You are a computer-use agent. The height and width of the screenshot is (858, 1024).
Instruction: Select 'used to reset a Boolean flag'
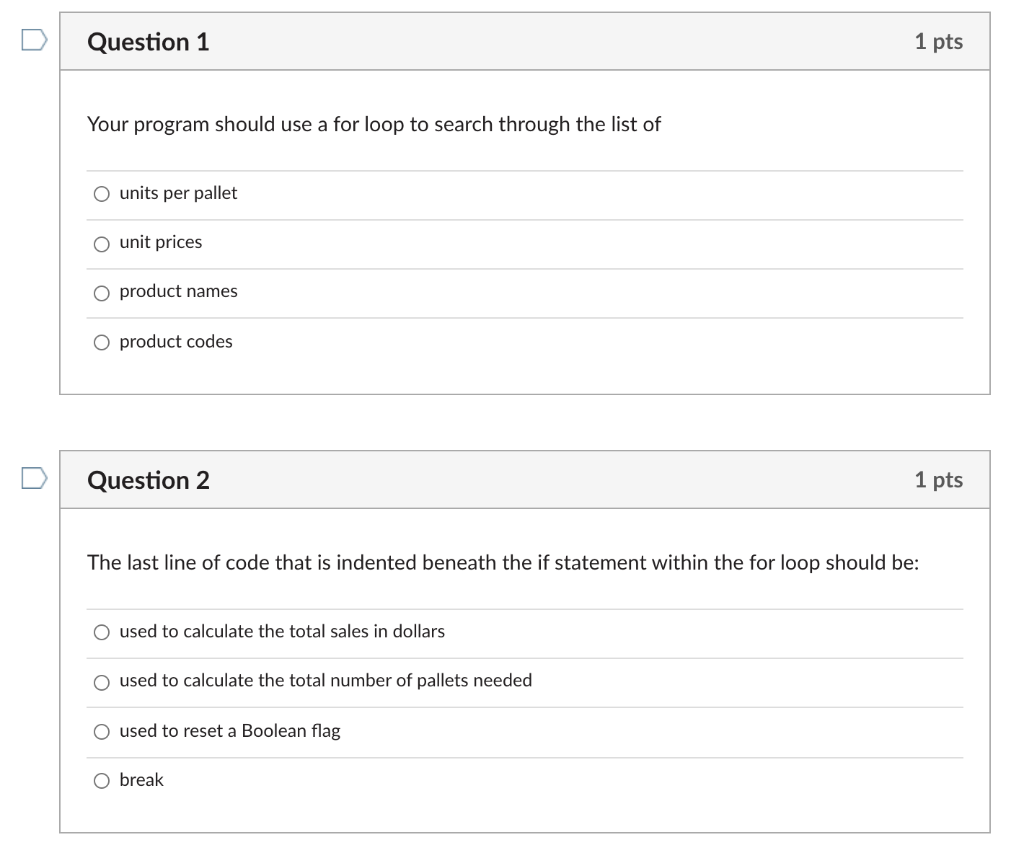pos(101,731)
